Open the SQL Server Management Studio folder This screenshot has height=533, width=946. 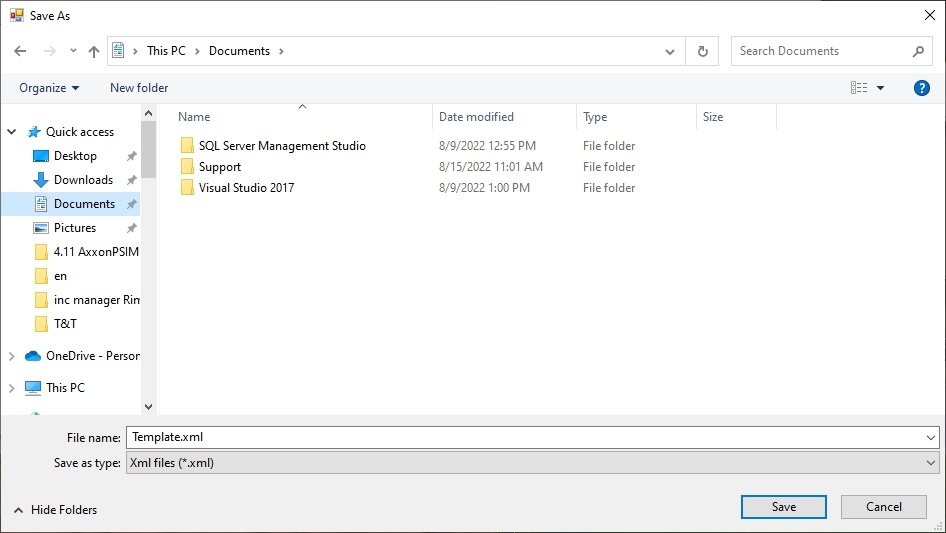coord(281,146)
